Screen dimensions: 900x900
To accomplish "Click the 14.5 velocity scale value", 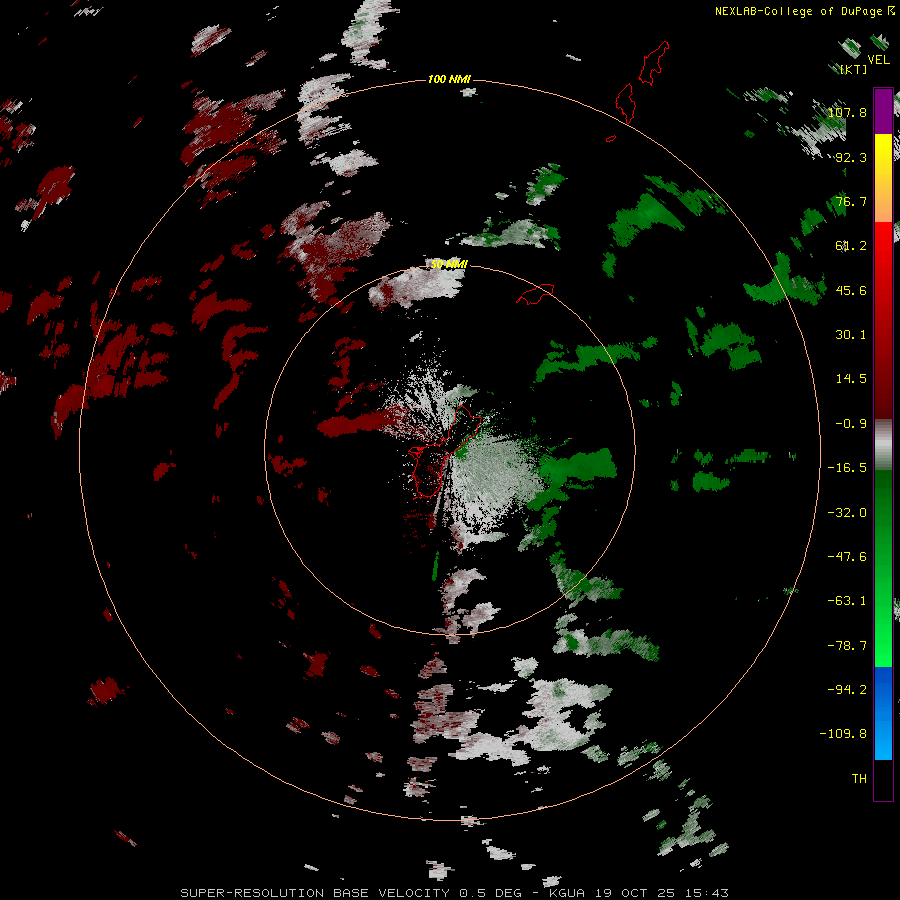I will click(x=851, y=378).
